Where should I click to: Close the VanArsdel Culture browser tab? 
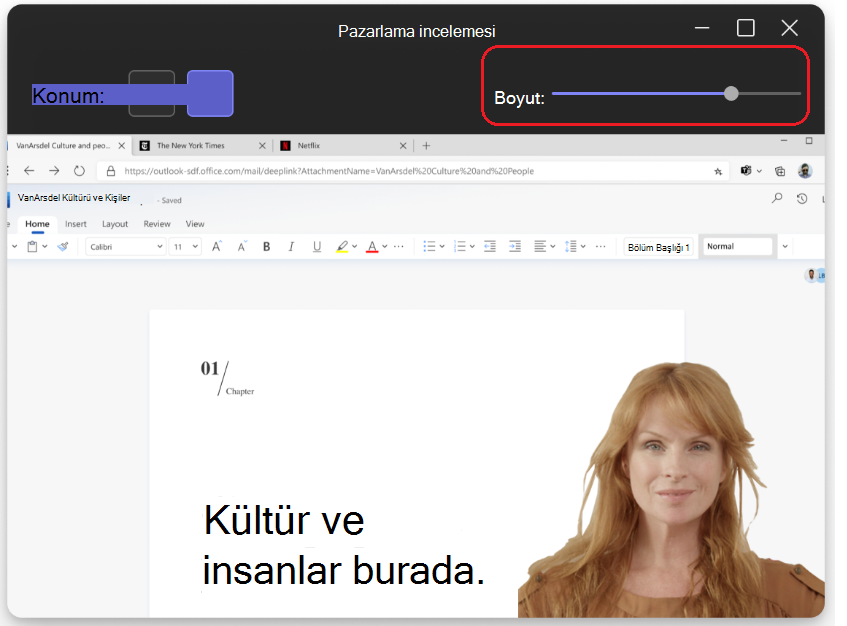[x=122, y=146]
